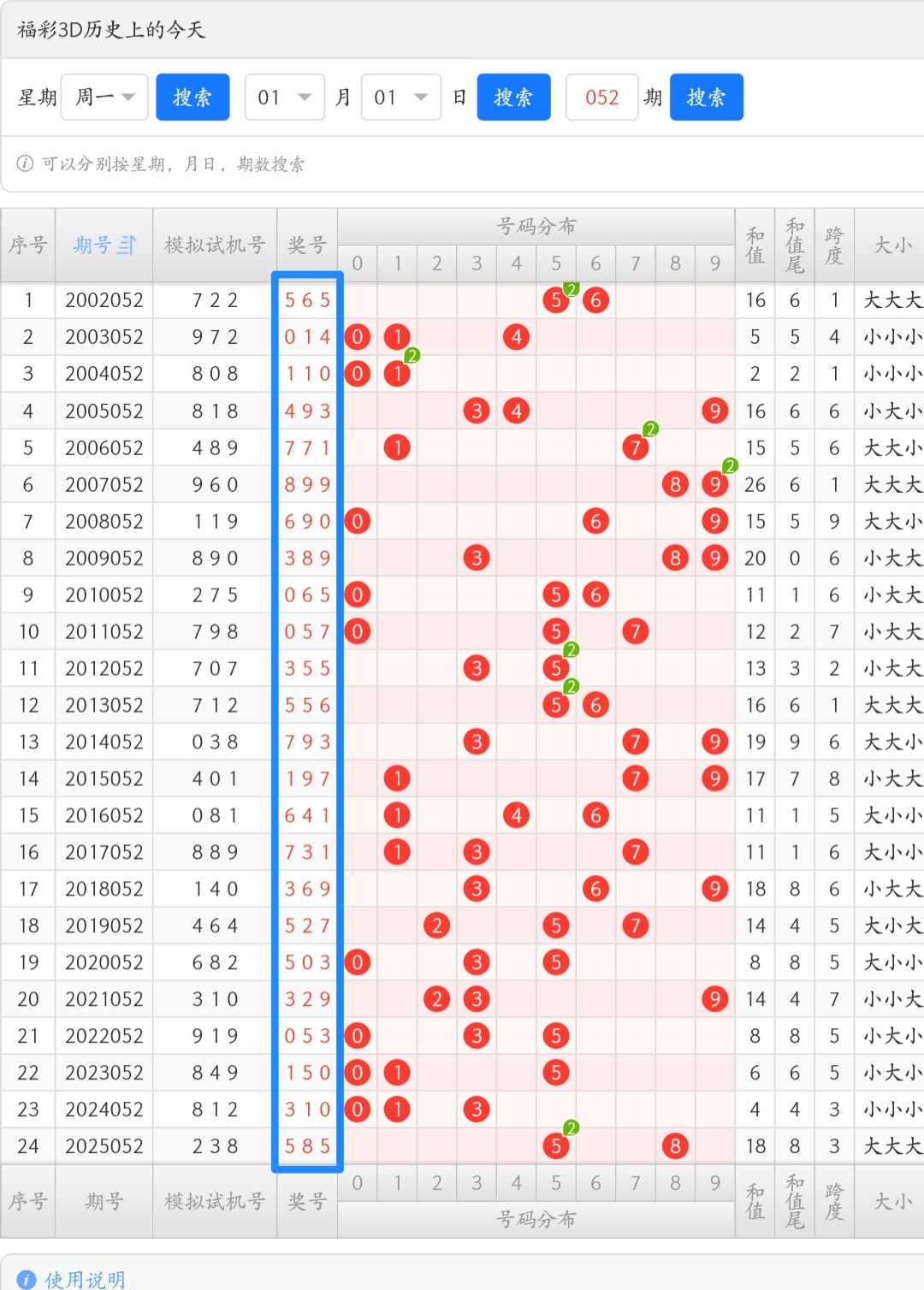
Task: Open the 星期 weekday dropdown showing 周一
Action: (x=104, y=98)
